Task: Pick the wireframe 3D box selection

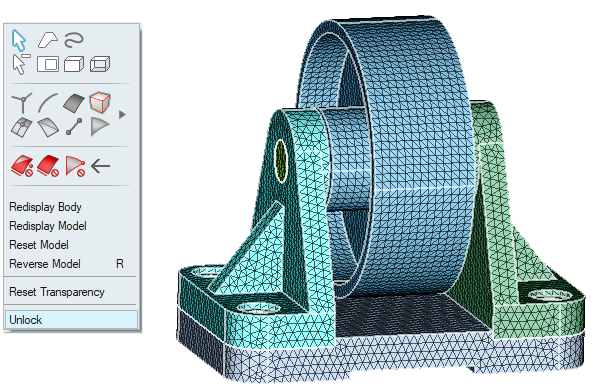Action: 100,64
